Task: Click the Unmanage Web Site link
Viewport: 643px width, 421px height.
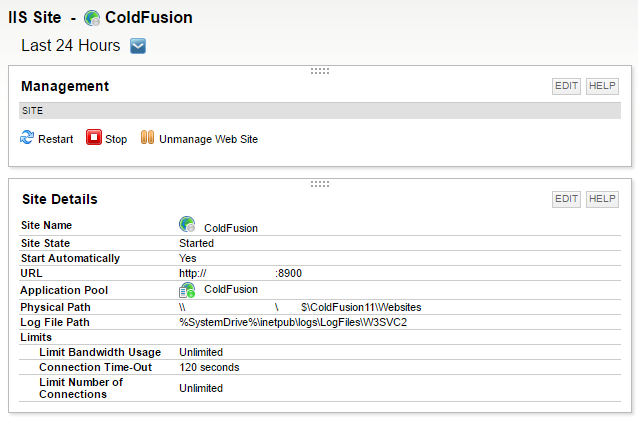Action: pos(208,139)
